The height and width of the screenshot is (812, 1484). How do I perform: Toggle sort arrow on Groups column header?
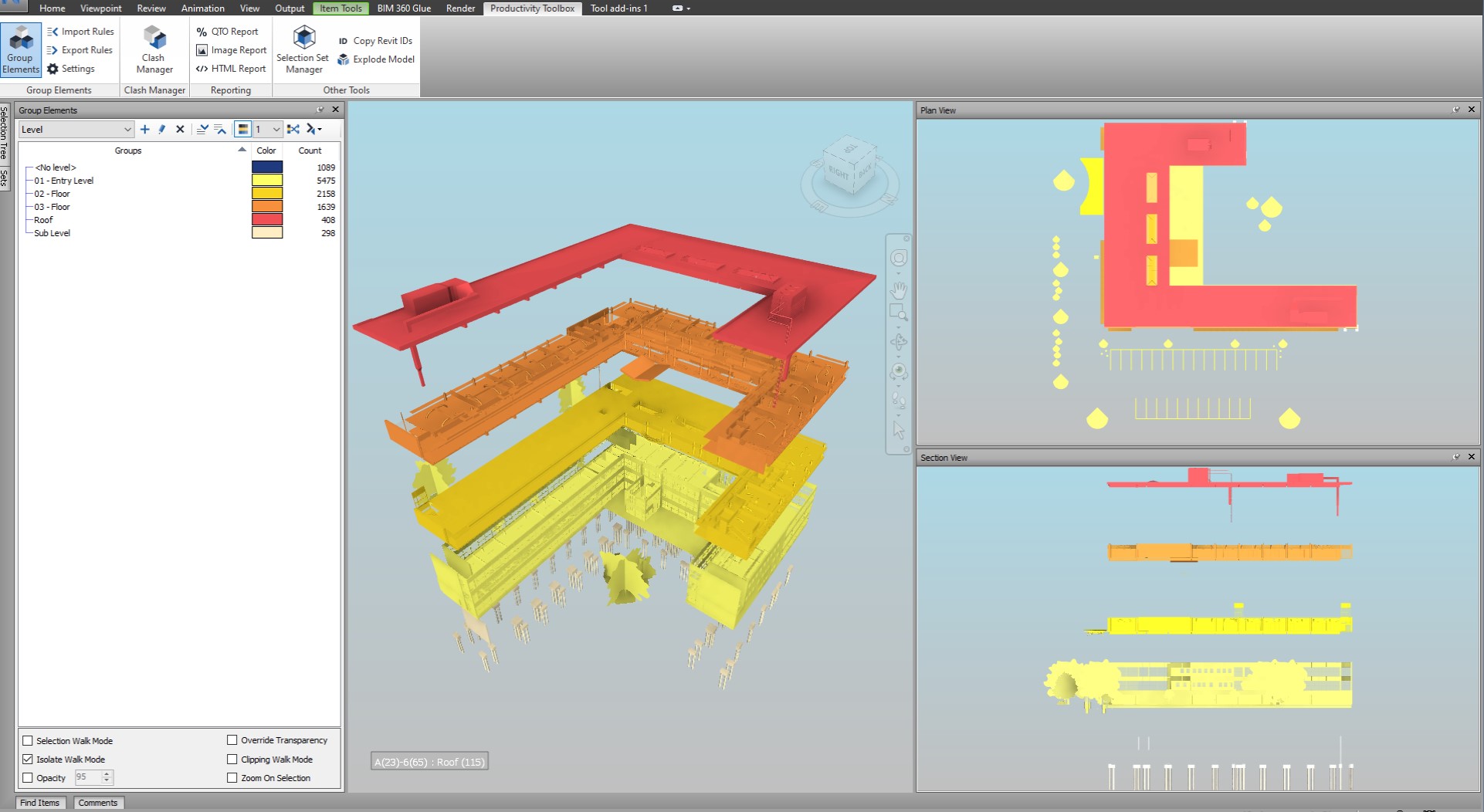click(x=242, y=151)
